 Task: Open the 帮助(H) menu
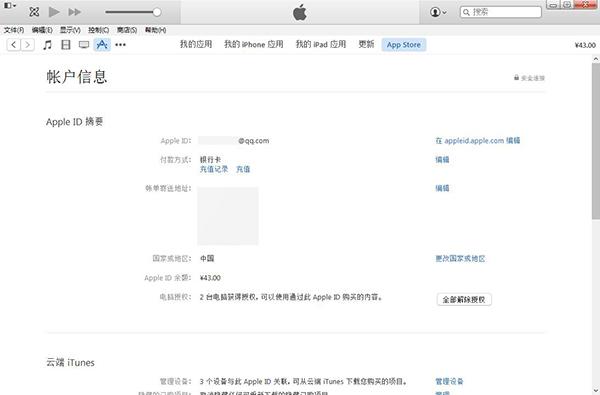155,30
